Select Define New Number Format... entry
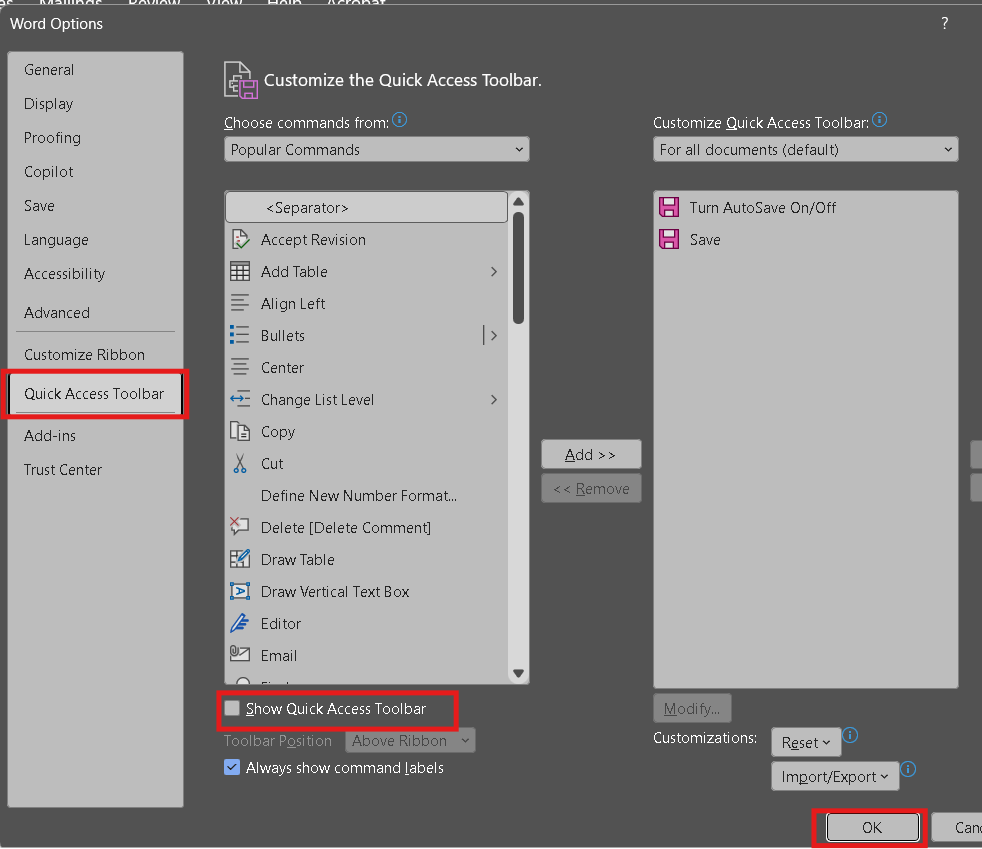982x849 pixels. [x=366, y=495]
